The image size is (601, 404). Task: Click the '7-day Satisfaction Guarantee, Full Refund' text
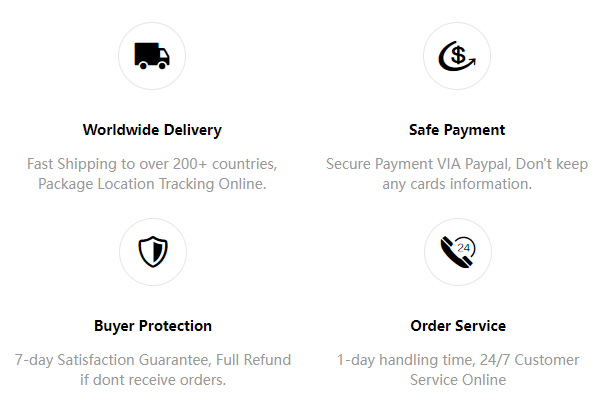pos(153,360)
